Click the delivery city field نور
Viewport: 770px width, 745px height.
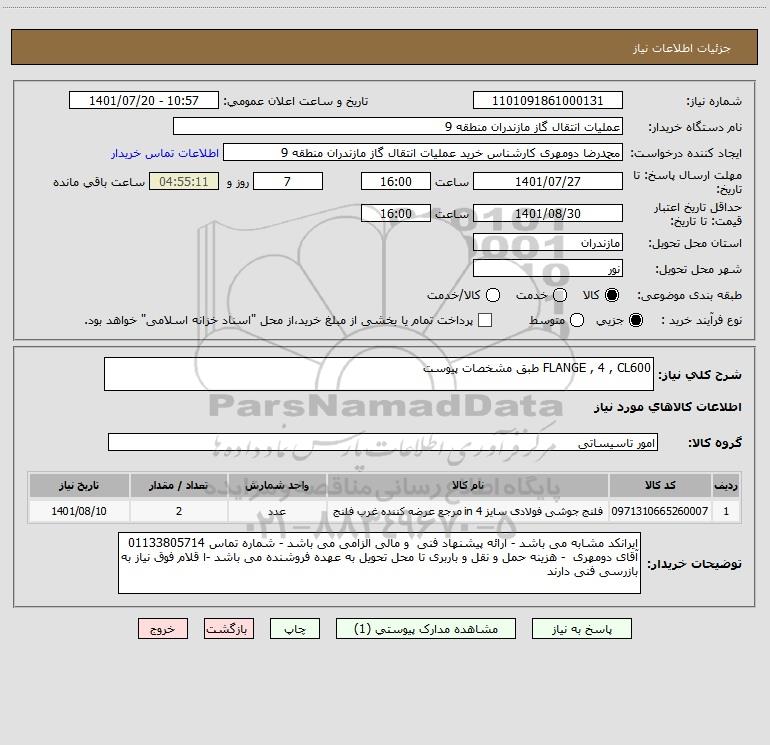(x=548, y=268)
